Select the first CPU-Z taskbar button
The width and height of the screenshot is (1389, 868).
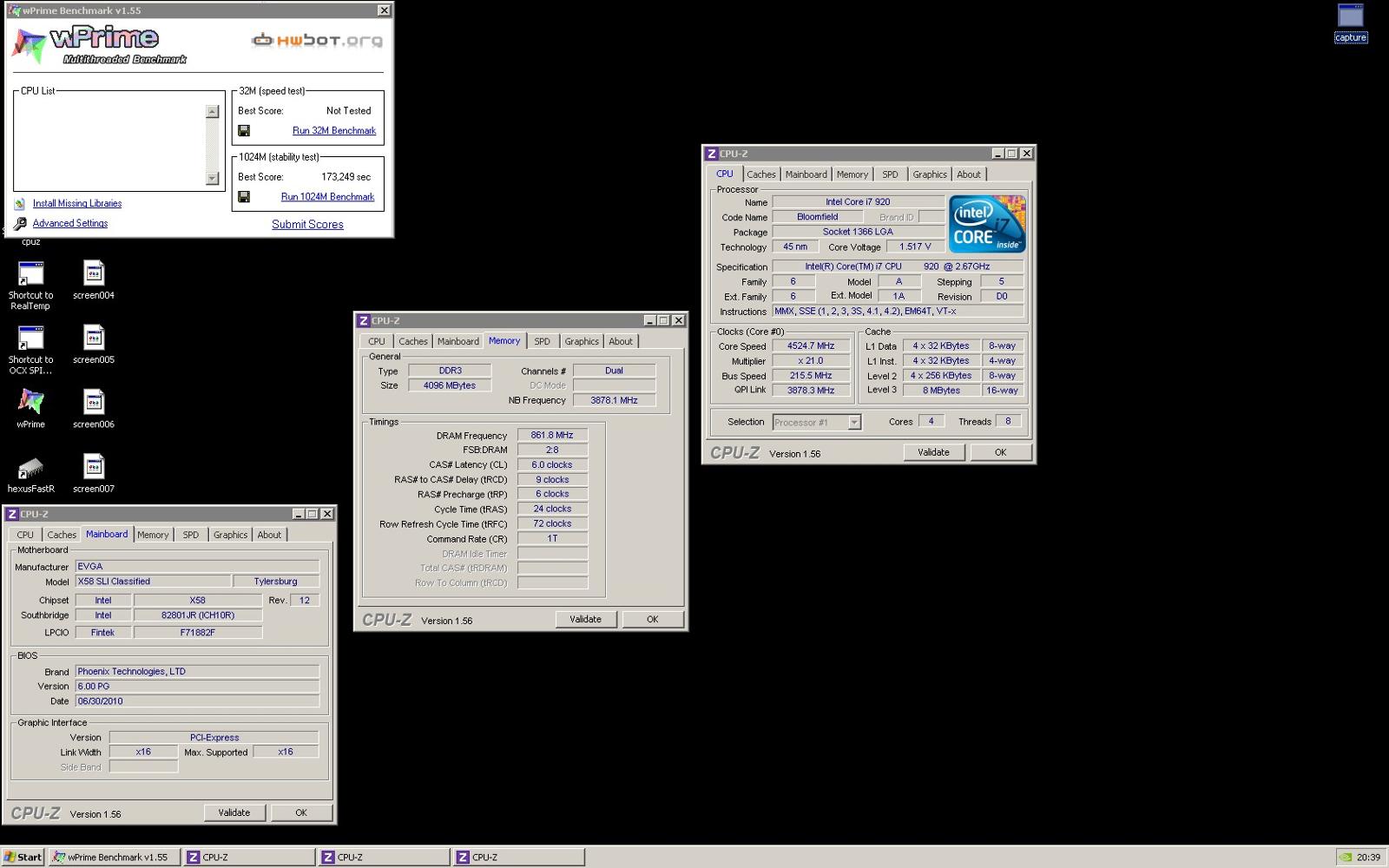pos(250,857)
